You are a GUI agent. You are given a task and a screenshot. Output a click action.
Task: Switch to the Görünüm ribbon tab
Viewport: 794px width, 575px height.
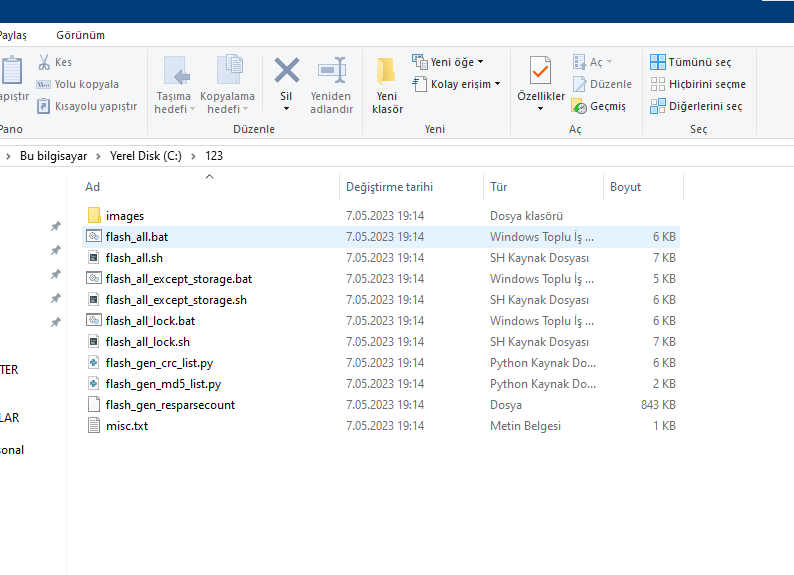click(80, 35)
